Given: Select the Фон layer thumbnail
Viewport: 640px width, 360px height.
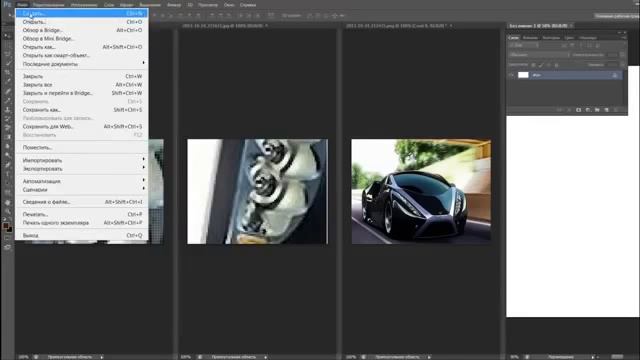Looking at the screenshot, I should tap(523, 75).
